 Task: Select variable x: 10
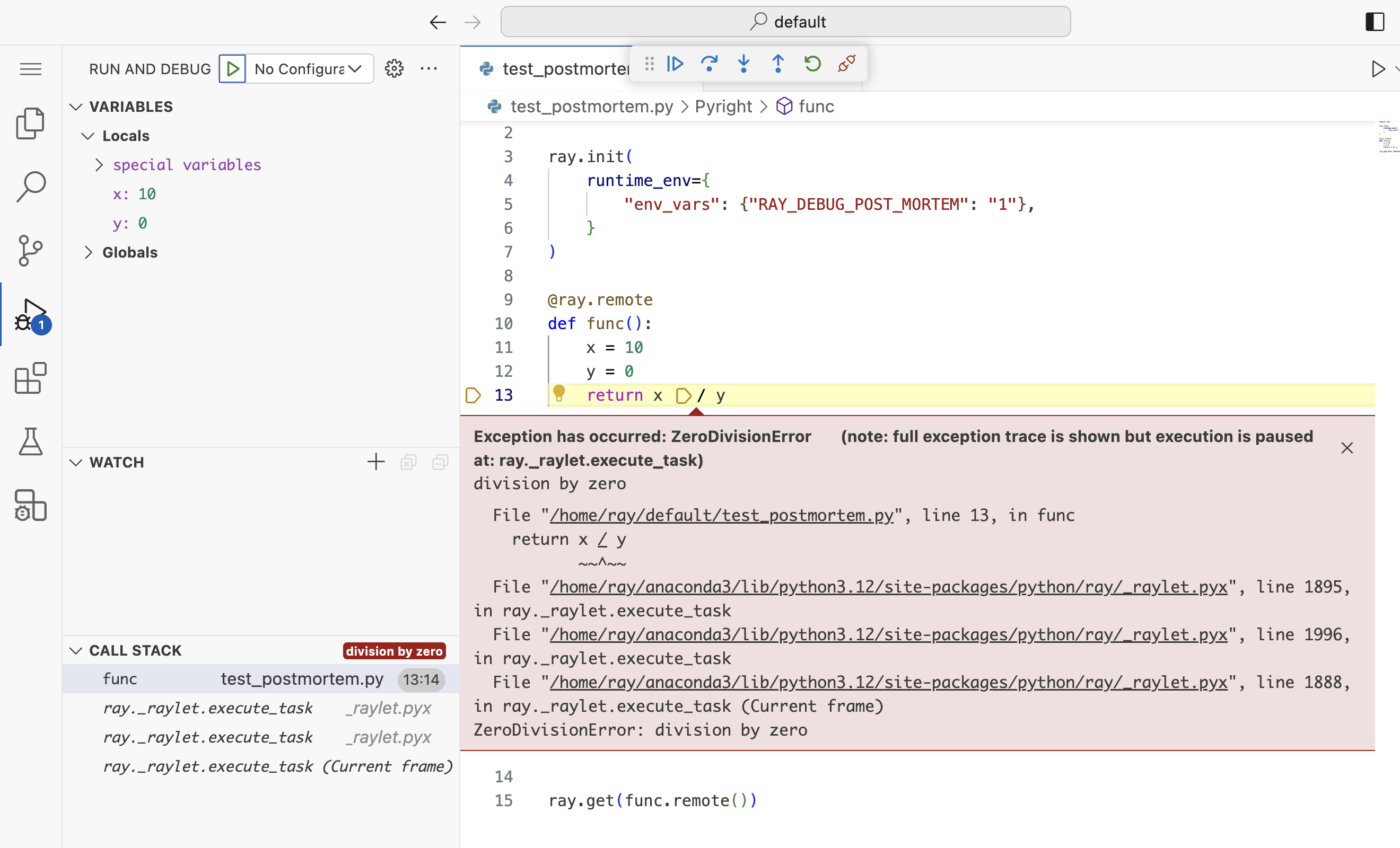click(x=260, y=193)
